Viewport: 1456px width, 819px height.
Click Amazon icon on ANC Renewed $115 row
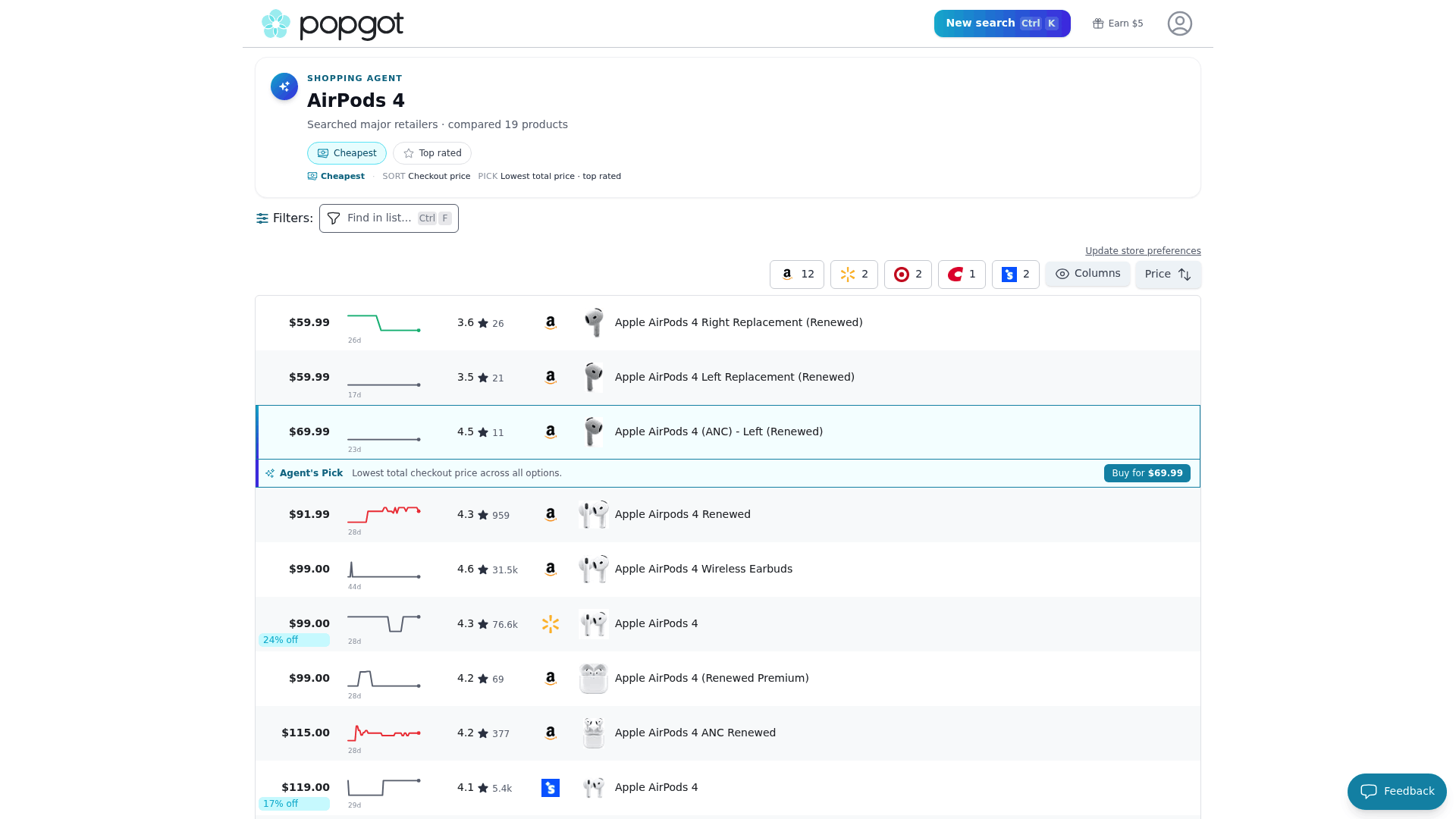[551, 733]
